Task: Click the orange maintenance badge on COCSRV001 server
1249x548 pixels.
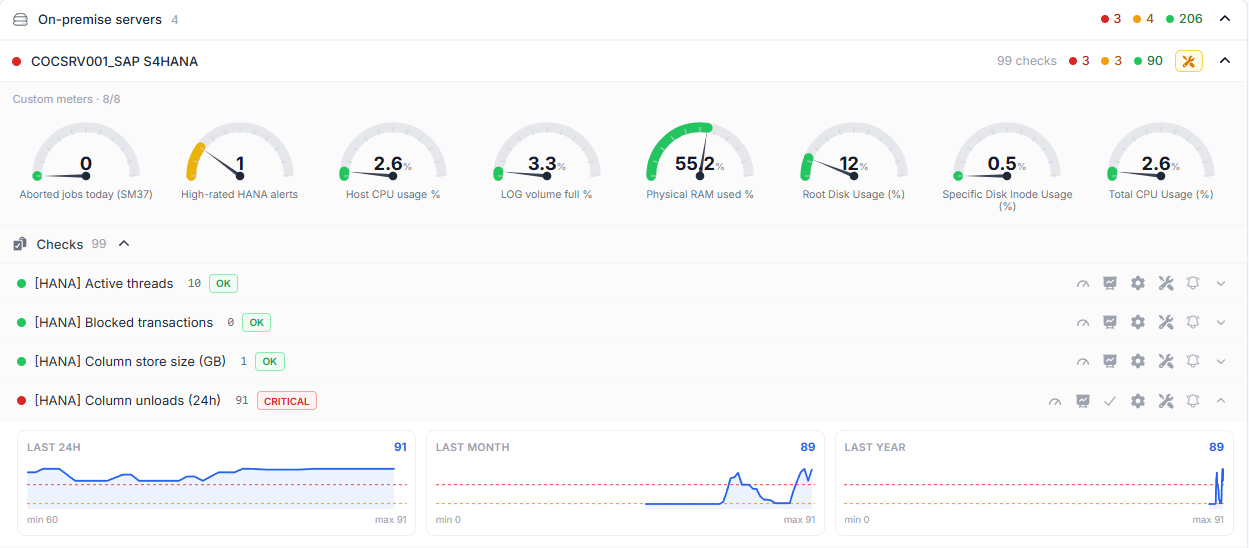Action: (1189, 61)
